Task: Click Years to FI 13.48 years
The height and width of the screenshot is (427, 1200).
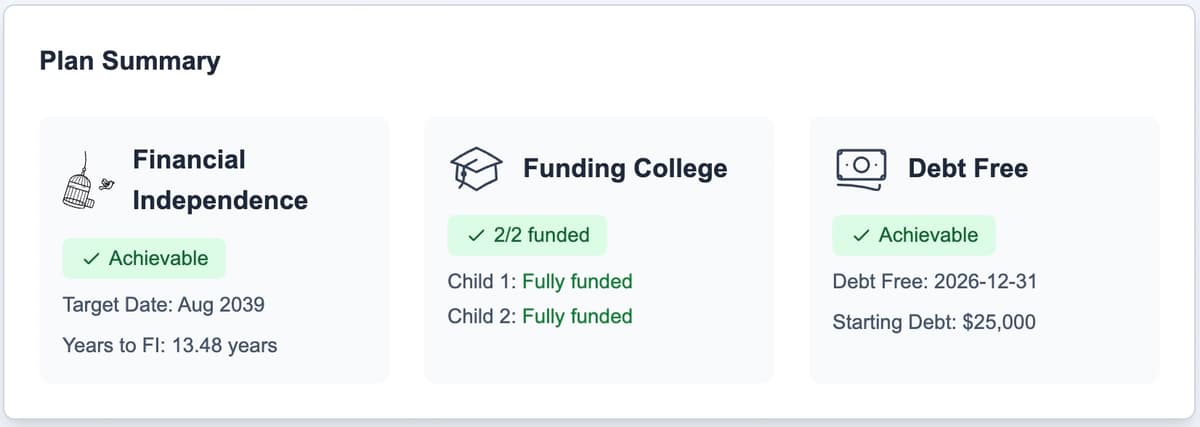Action: click(x=169, y=345)
